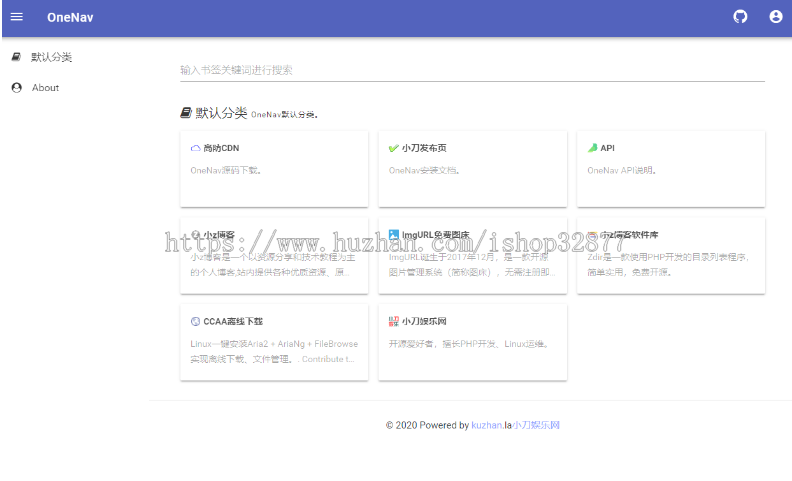Open the CCAA离线下载 card
This screenshot has width=792, height=481.
[274, 343]
